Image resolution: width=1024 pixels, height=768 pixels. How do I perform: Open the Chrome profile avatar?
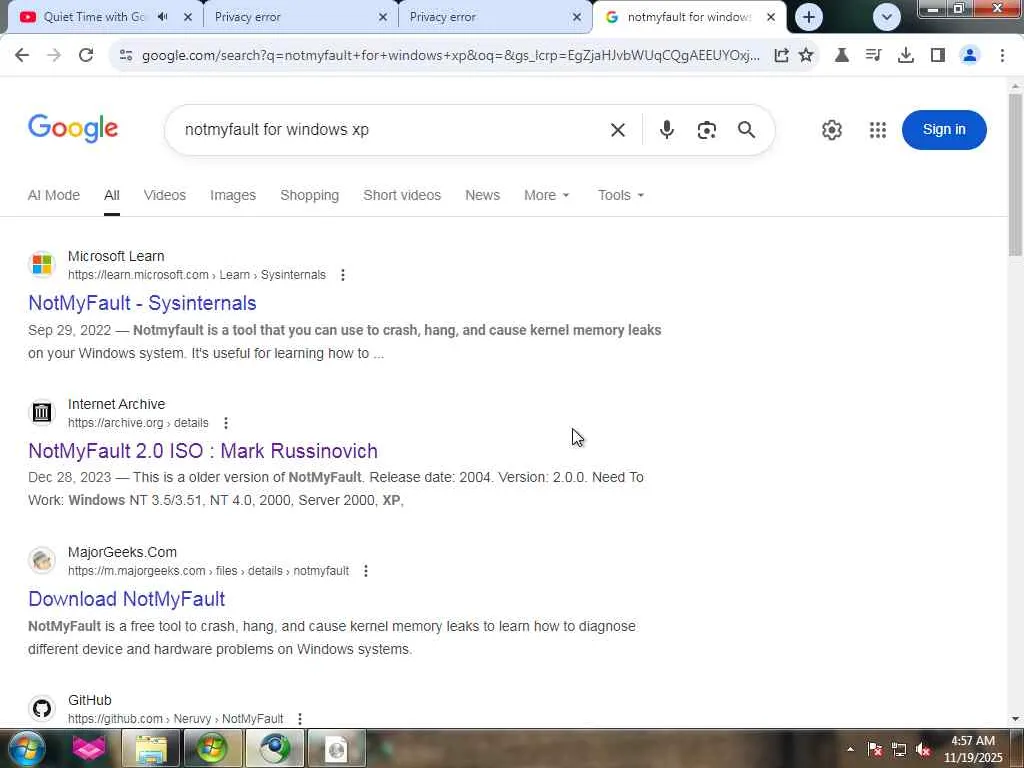click(x=970, y=55)
